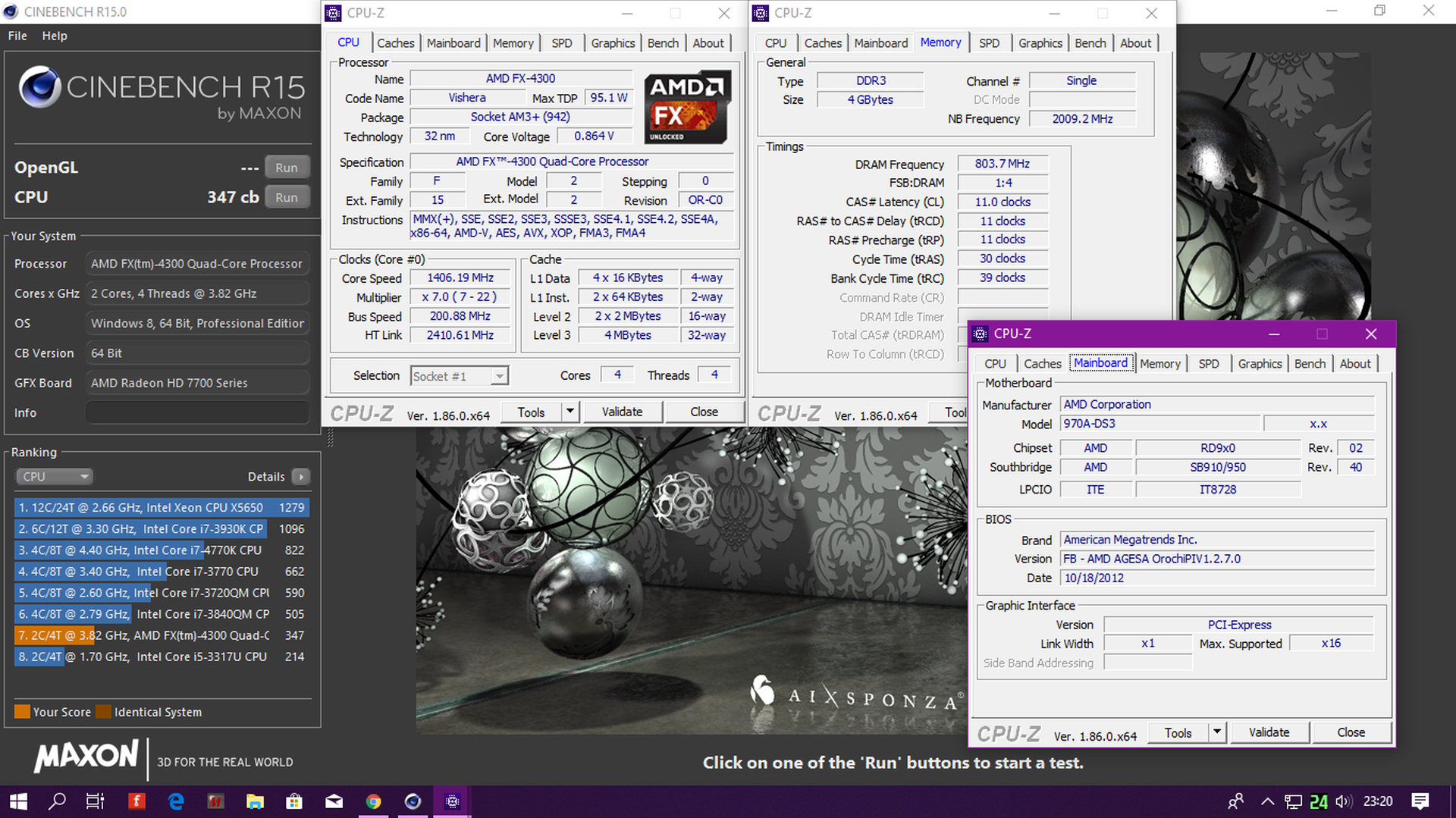
Task: Switch to Cinebench taskbar icon
Action: tap(413, 801)
